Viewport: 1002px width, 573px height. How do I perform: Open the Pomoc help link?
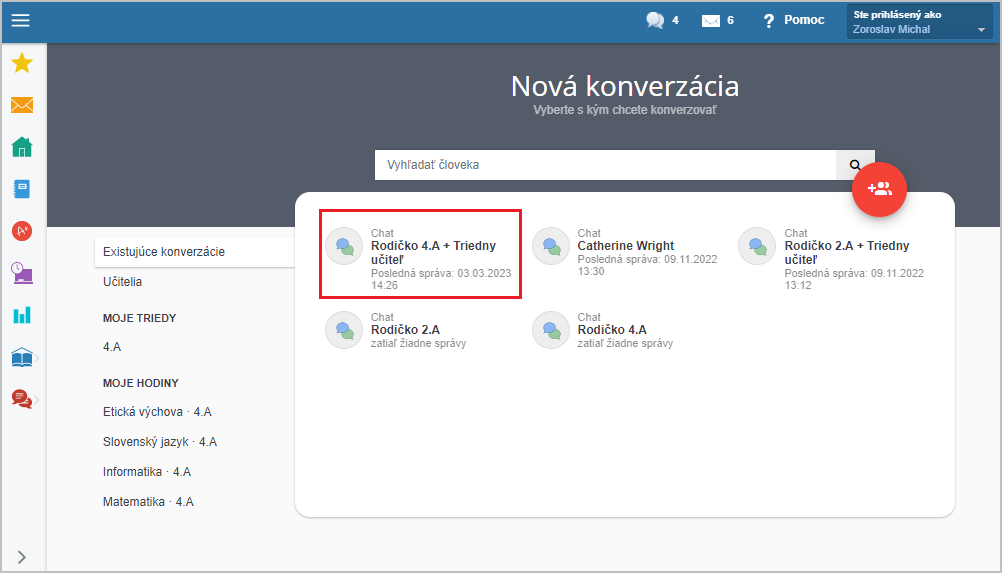point(794,20)
